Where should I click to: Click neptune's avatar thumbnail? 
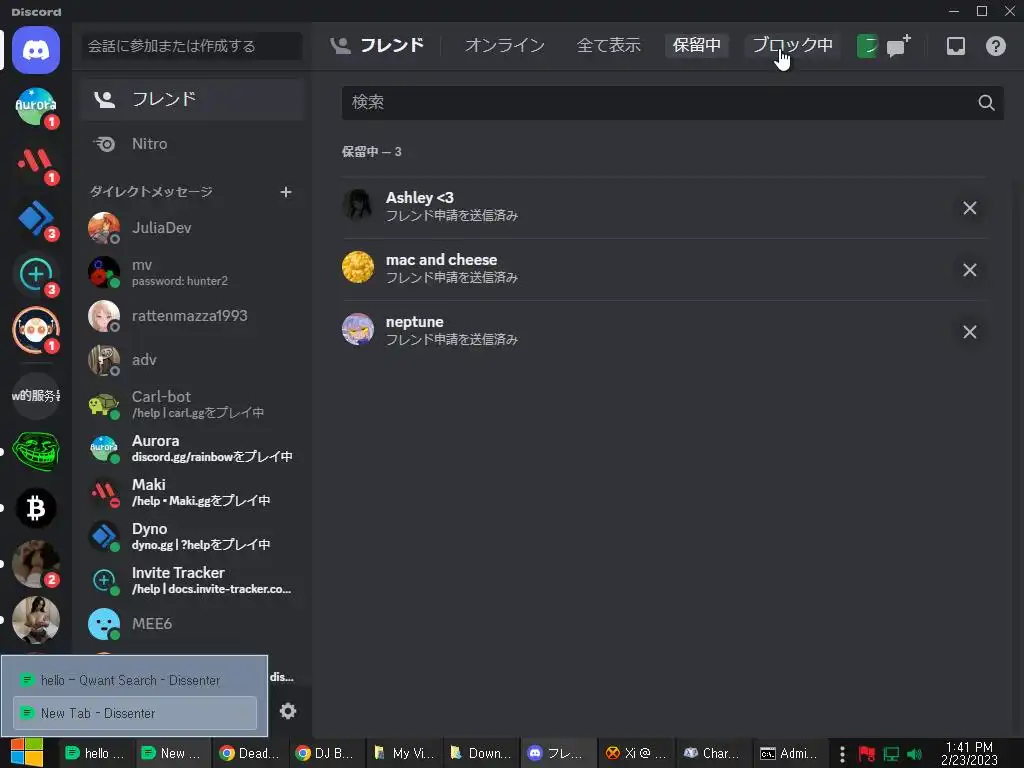(x=358, y=329)
